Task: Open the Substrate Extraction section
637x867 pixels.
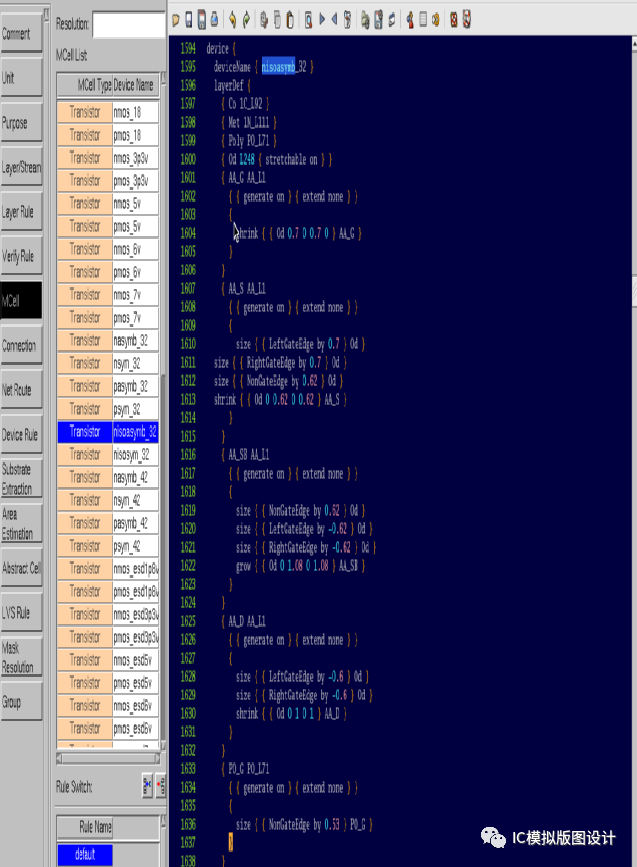Action: click(x=21, y=479)
